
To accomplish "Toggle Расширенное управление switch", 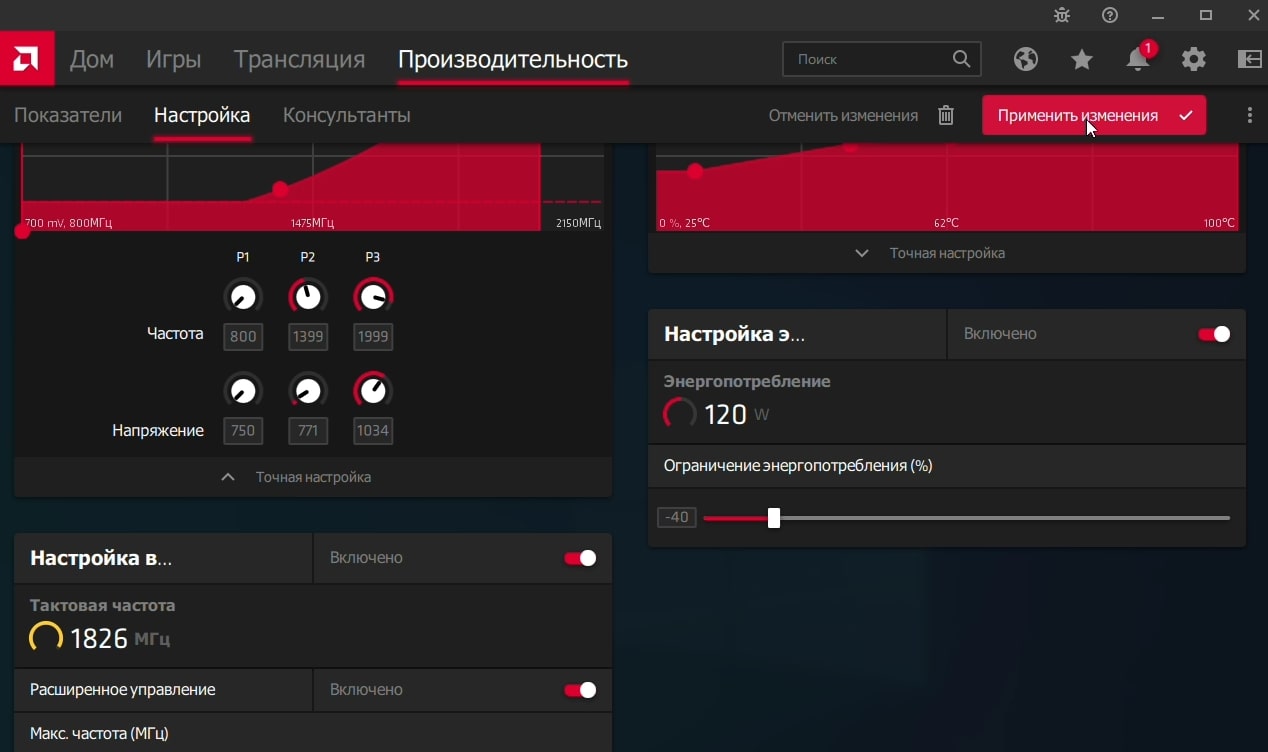I will 580,690.
